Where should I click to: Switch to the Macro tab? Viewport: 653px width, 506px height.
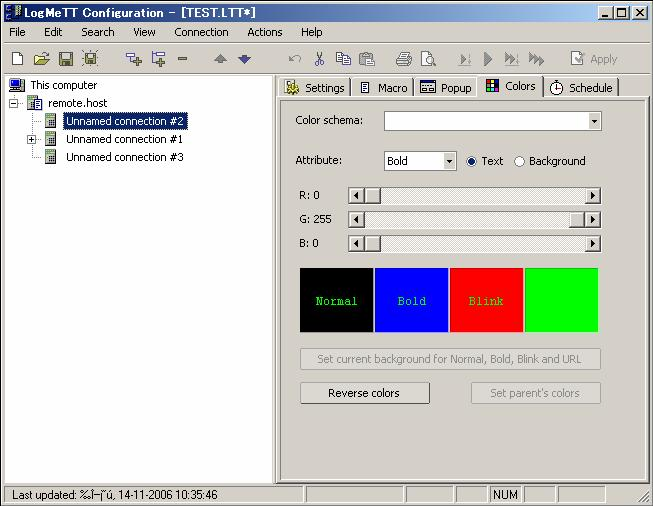coord(383,87)
